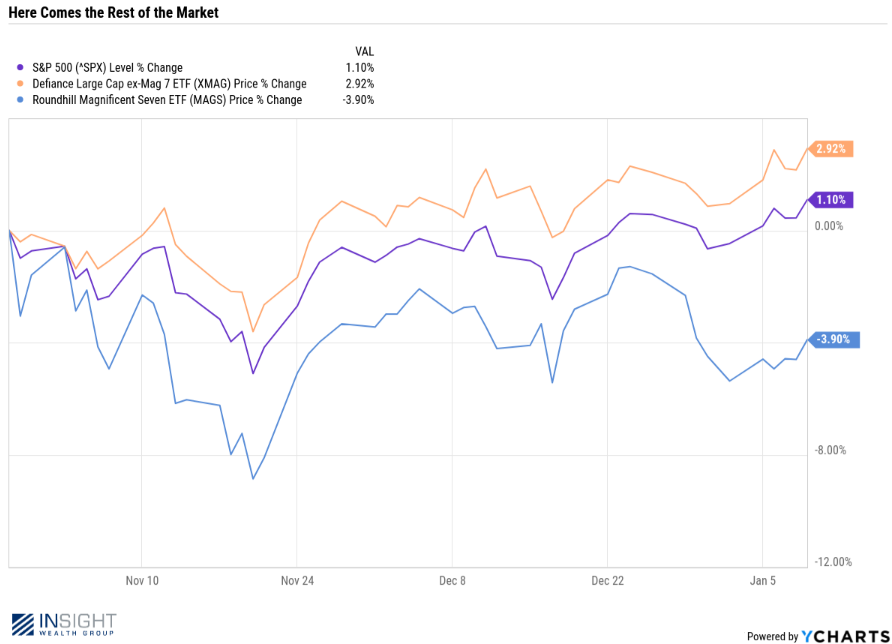Select the Roundhill Magnificent Seven ETF label
892x644 pixels.
[x=167, y=100]
